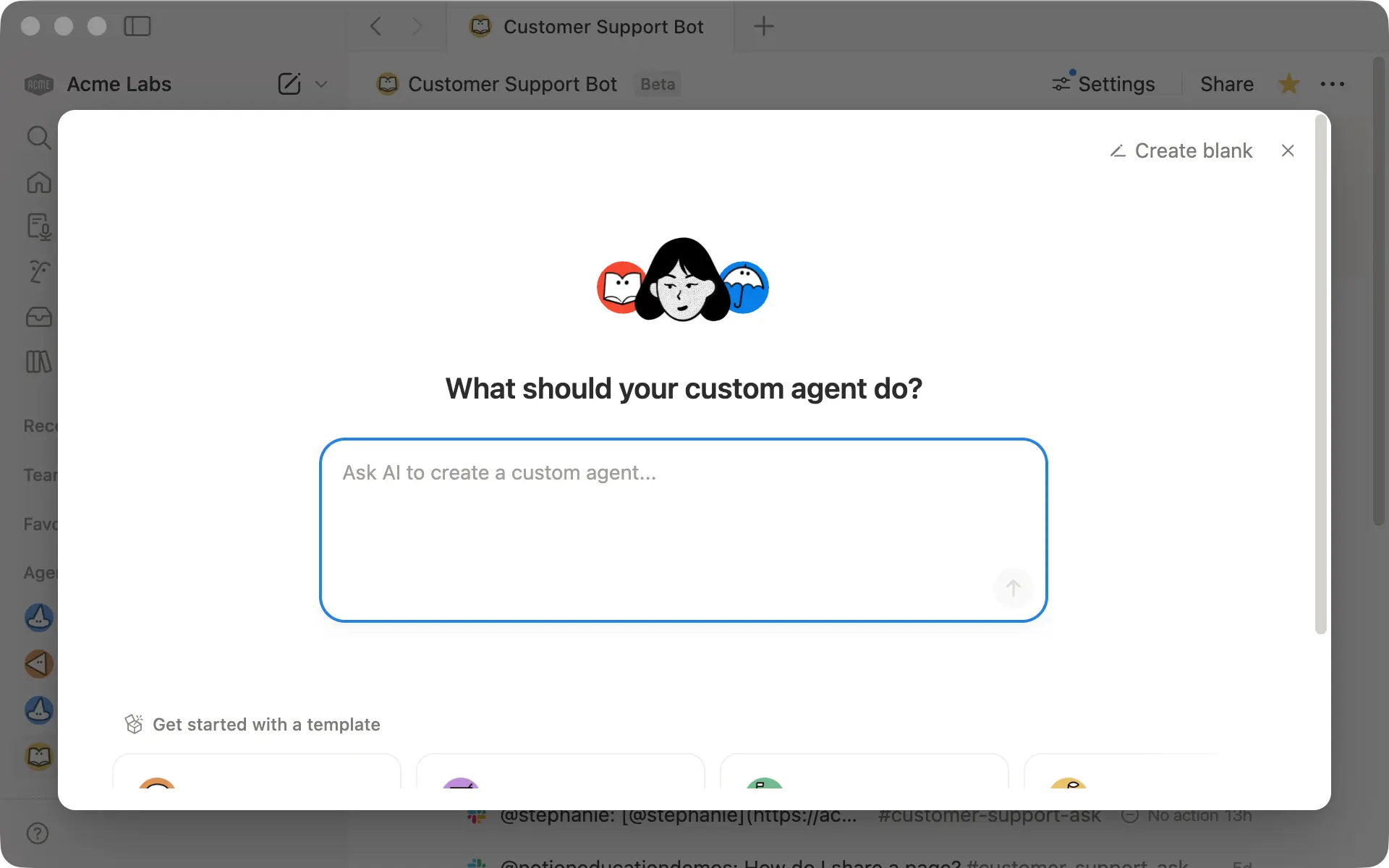1389x868 pixels.
Task: Expand the Agents section in the sidebar
Action: pyautogui.click(x=40, y=572)
